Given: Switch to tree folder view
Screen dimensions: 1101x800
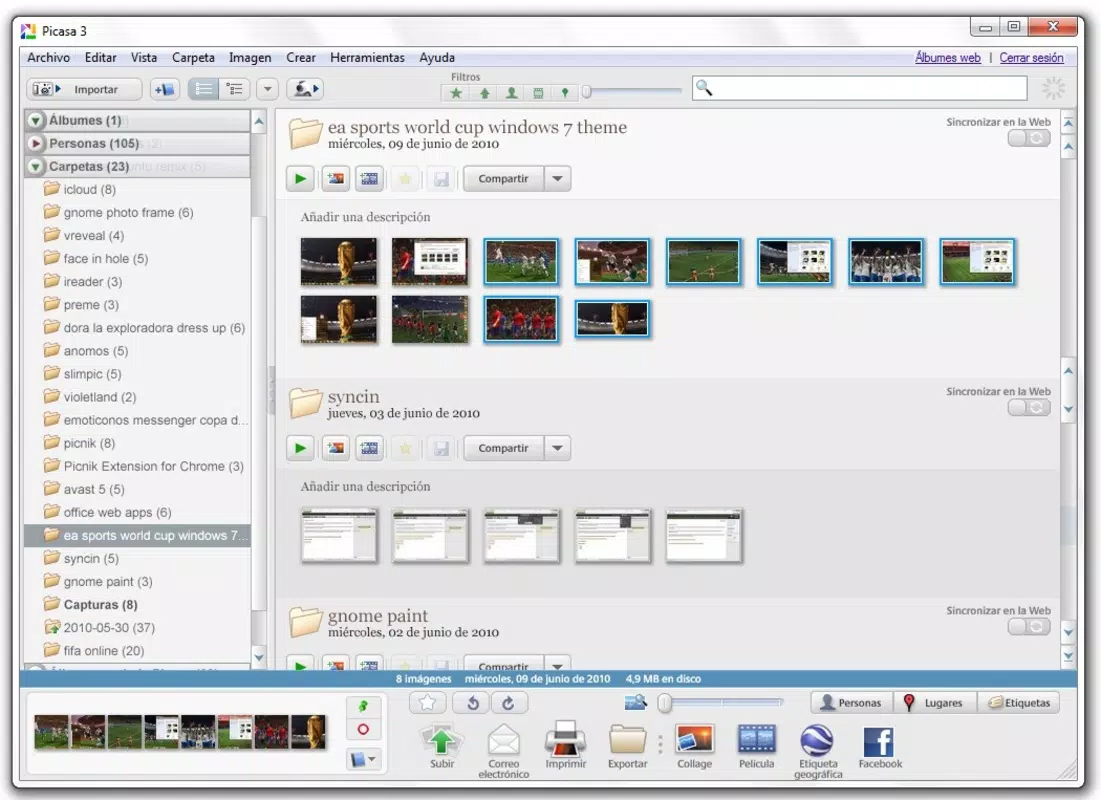Looking at the screenshot, I should [x=235, y=89].
